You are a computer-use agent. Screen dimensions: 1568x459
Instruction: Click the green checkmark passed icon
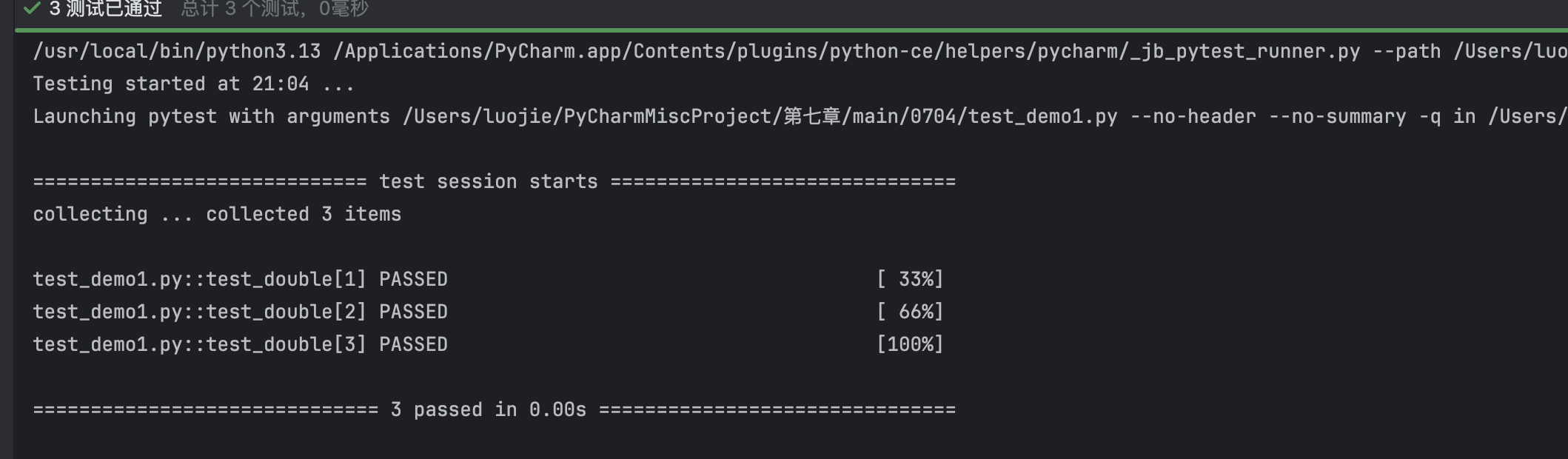point(31,8)
